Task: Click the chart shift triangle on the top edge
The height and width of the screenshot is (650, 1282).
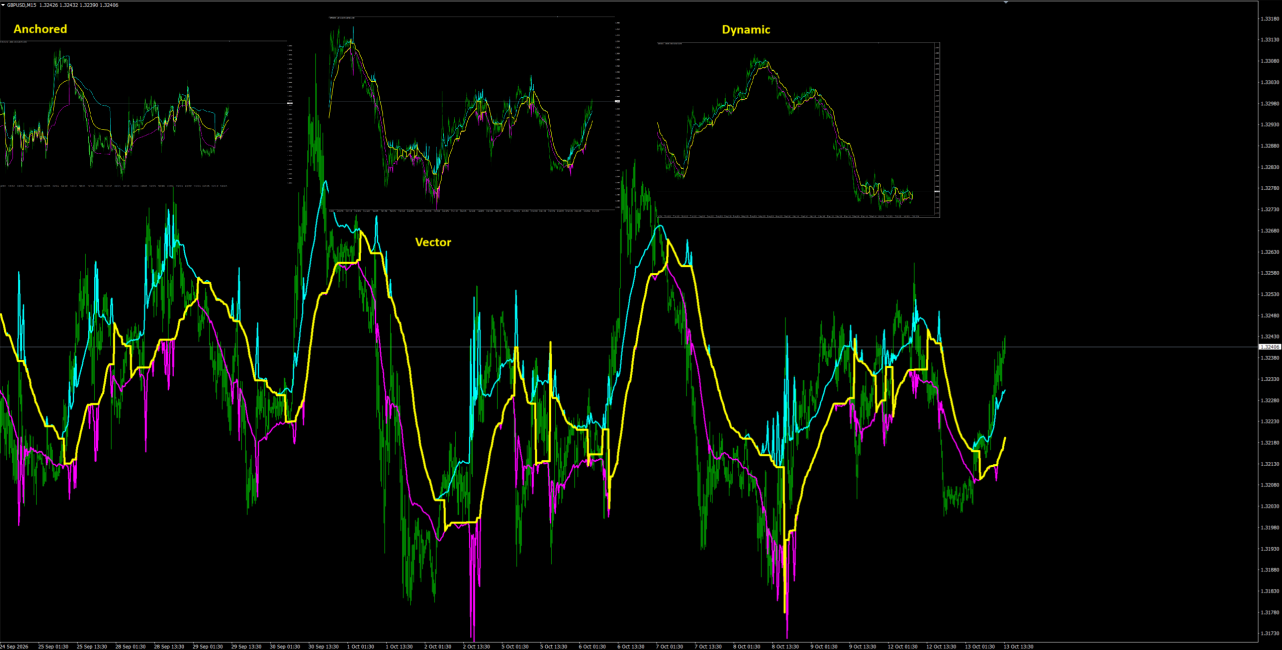Action: pos(1006,3)
